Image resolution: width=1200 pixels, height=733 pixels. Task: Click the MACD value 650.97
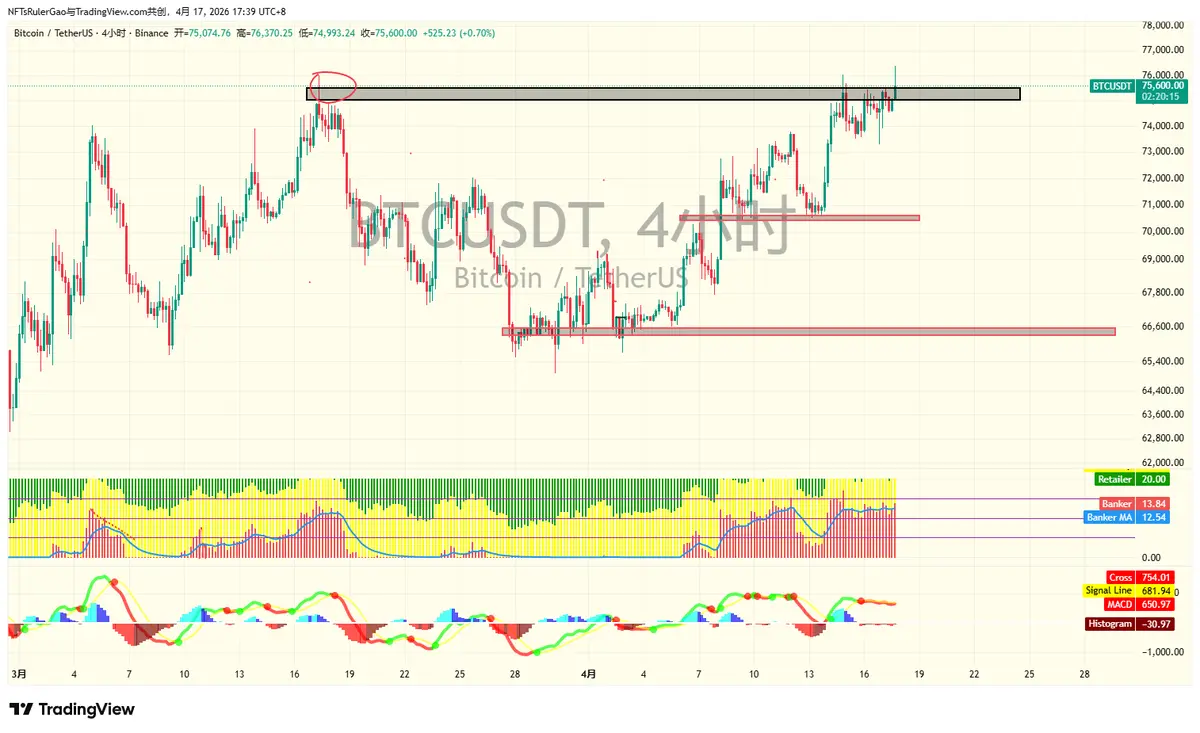[x=1155, y=604]
